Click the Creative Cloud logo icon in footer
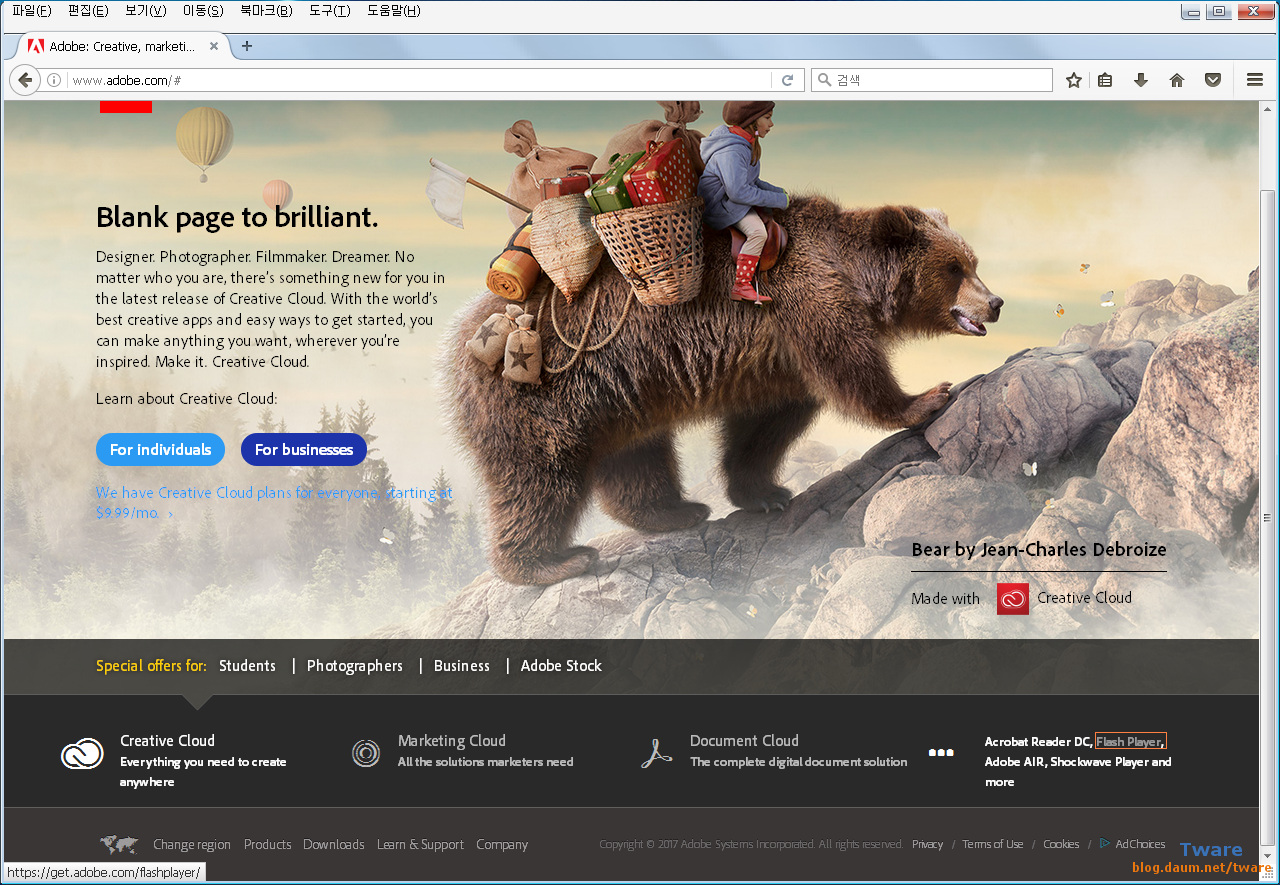Screen dimensions: 1280x885 (82, 754)
